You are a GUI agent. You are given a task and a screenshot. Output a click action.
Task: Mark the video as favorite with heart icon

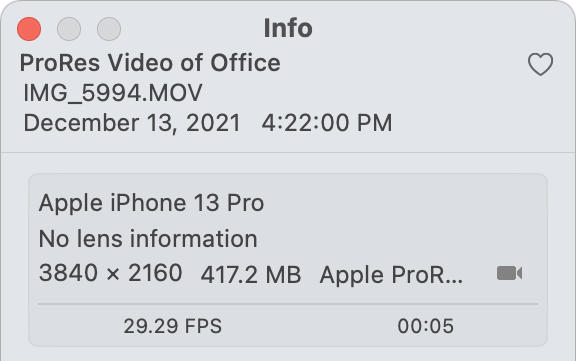[540, 64]
